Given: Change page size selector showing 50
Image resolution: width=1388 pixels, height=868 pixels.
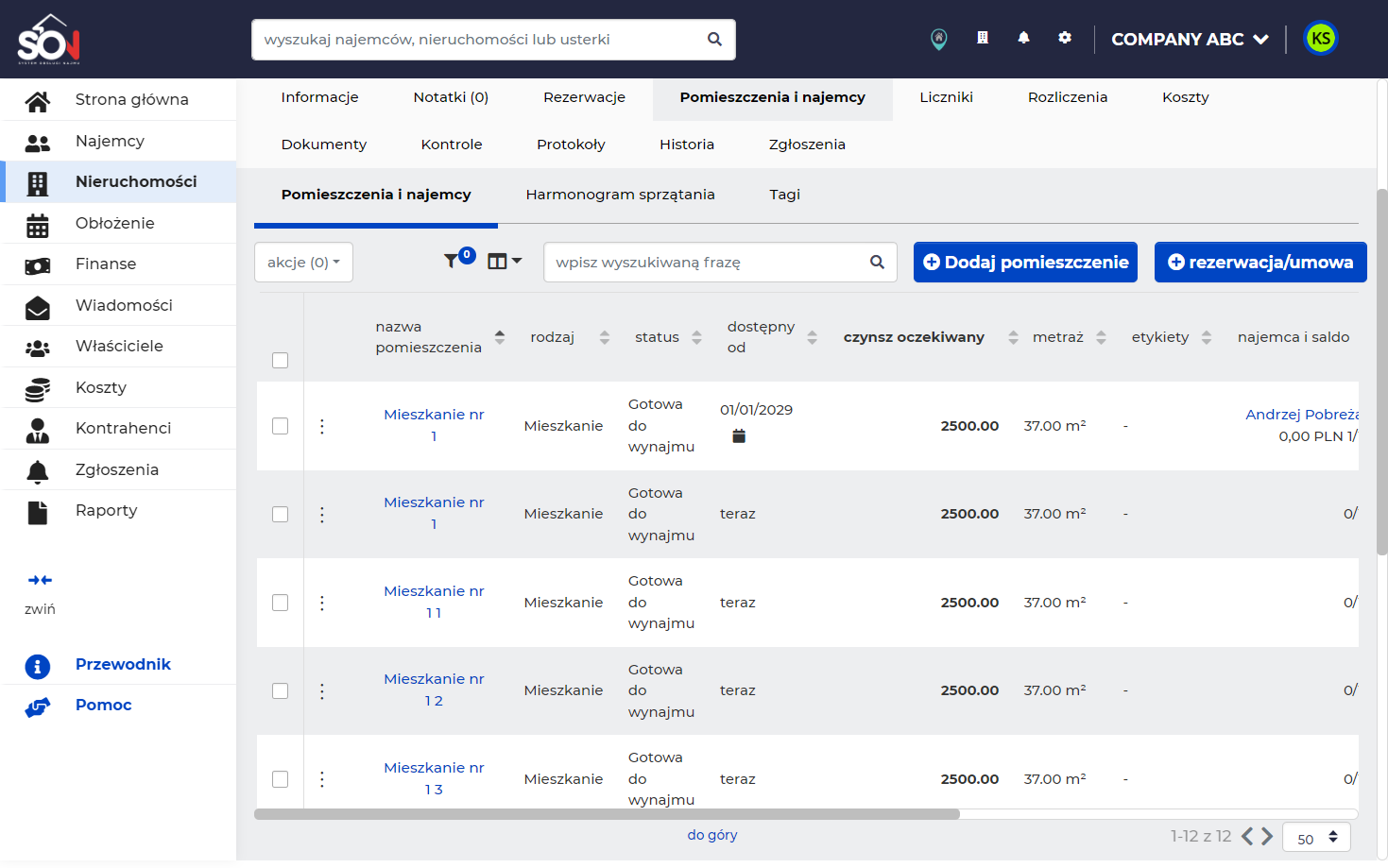Looking at the screenshot, I should point(1316,838).
